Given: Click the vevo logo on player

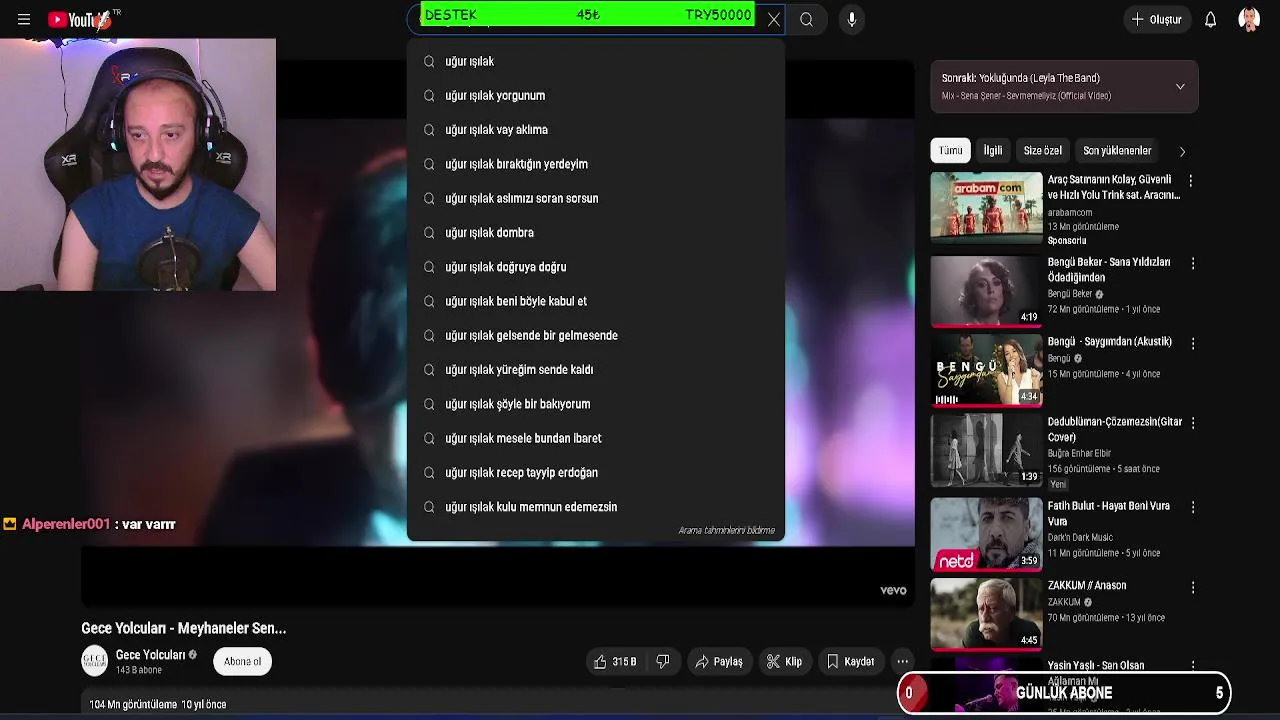Looking at the screenshot, I should [893, 590].
